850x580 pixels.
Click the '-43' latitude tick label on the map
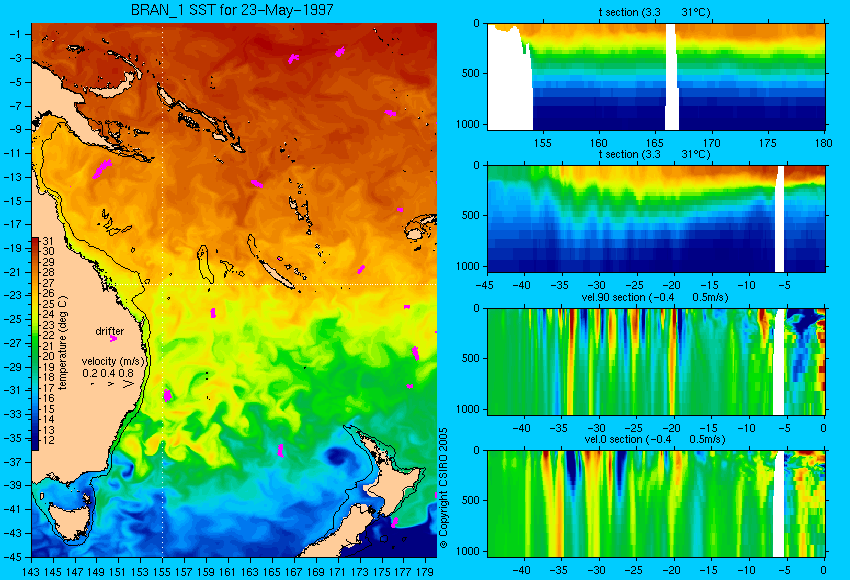click(12, 533)
